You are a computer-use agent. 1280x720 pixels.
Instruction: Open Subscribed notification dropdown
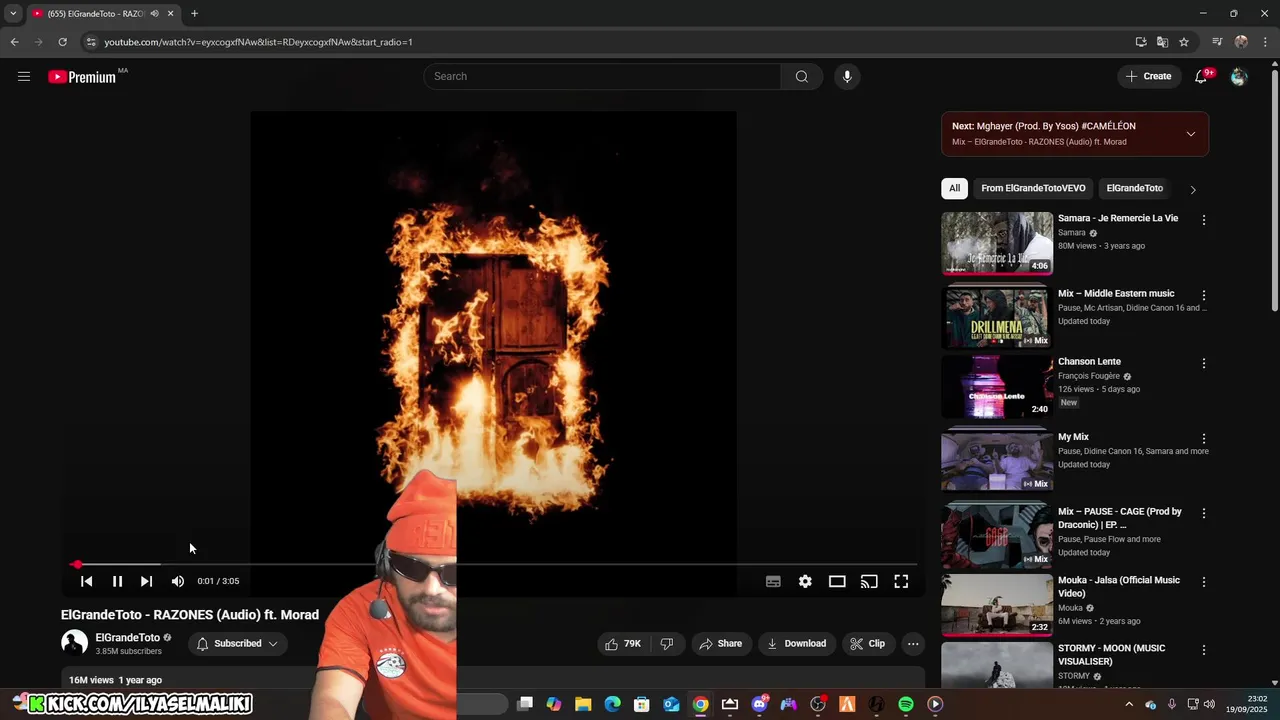pos(238,644)
